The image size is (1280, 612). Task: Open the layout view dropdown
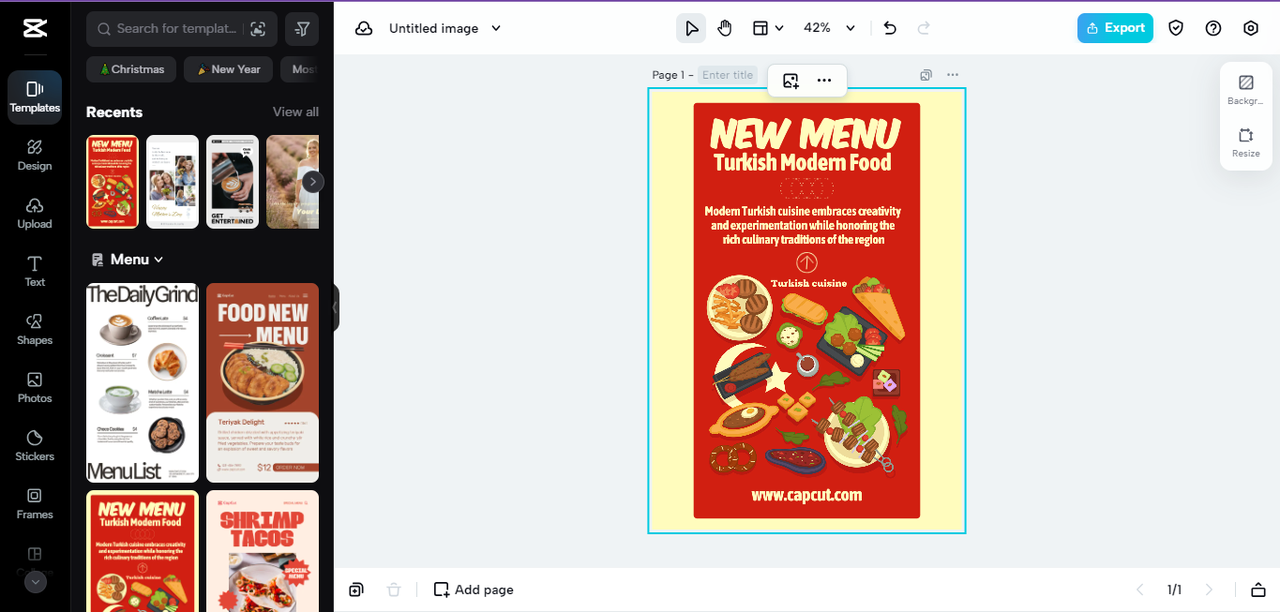(x=768, y=28)
